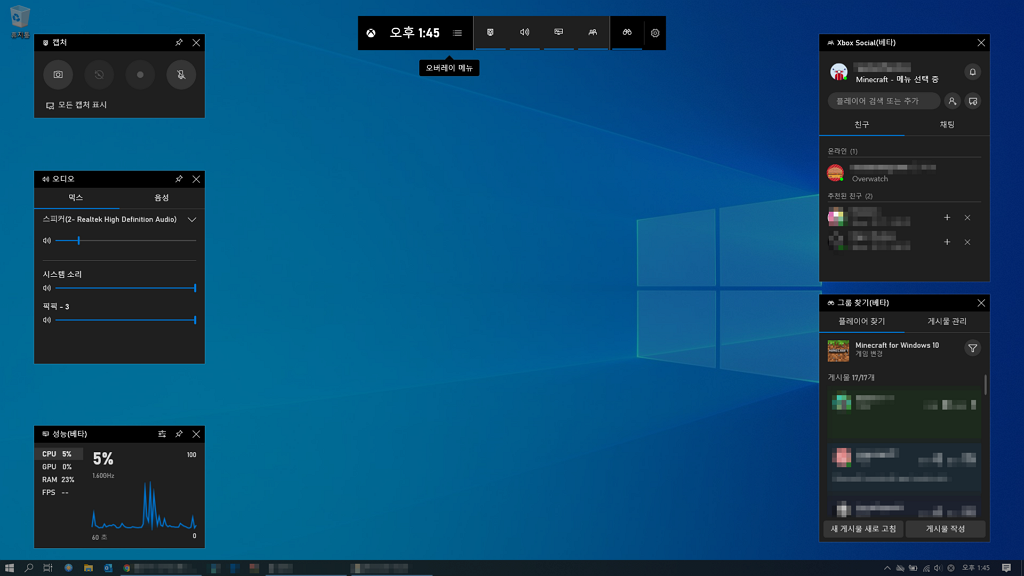Screen dimensions: 1024x576
Task: Adjust the main speaker volume slider
Action: click(125, 241)
